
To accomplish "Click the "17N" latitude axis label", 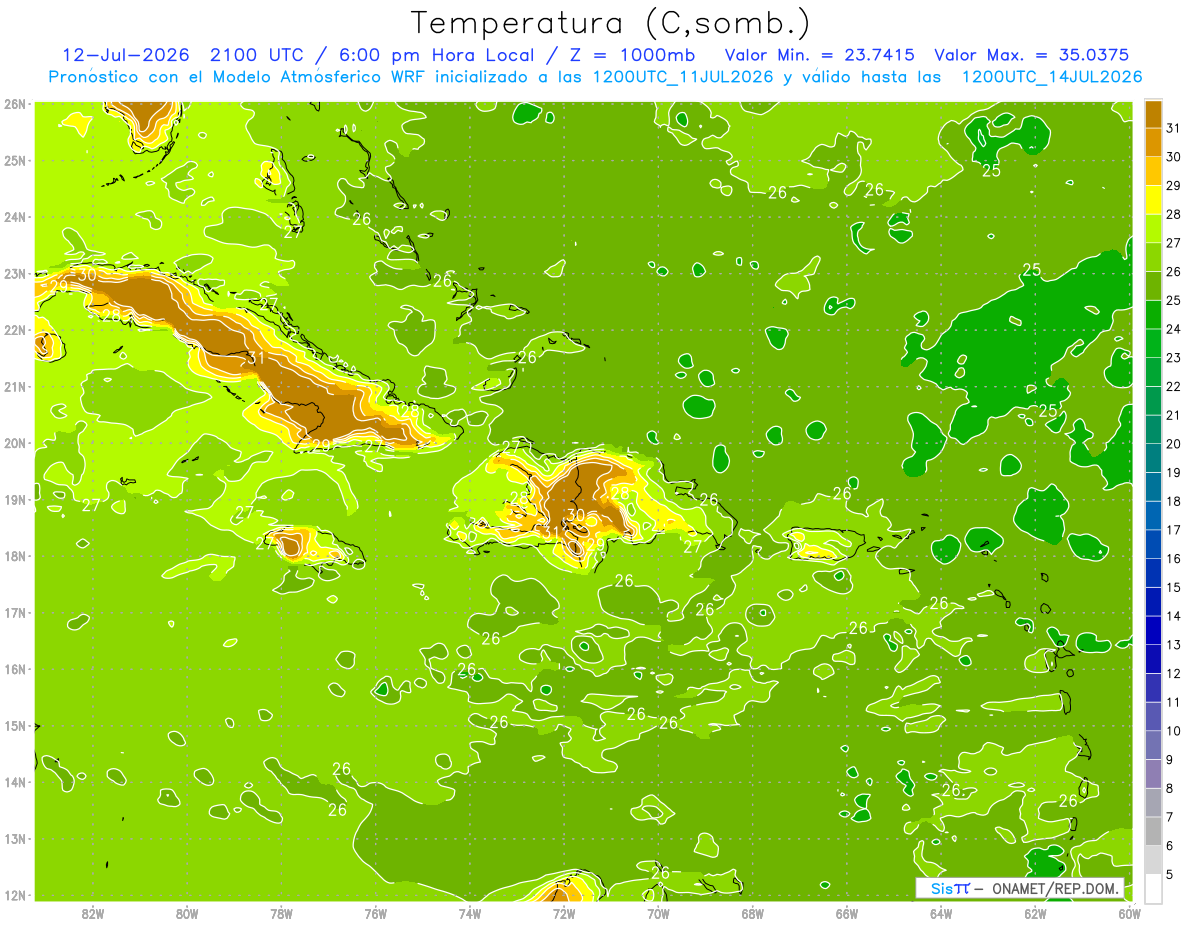I will (x=14, y=612).
